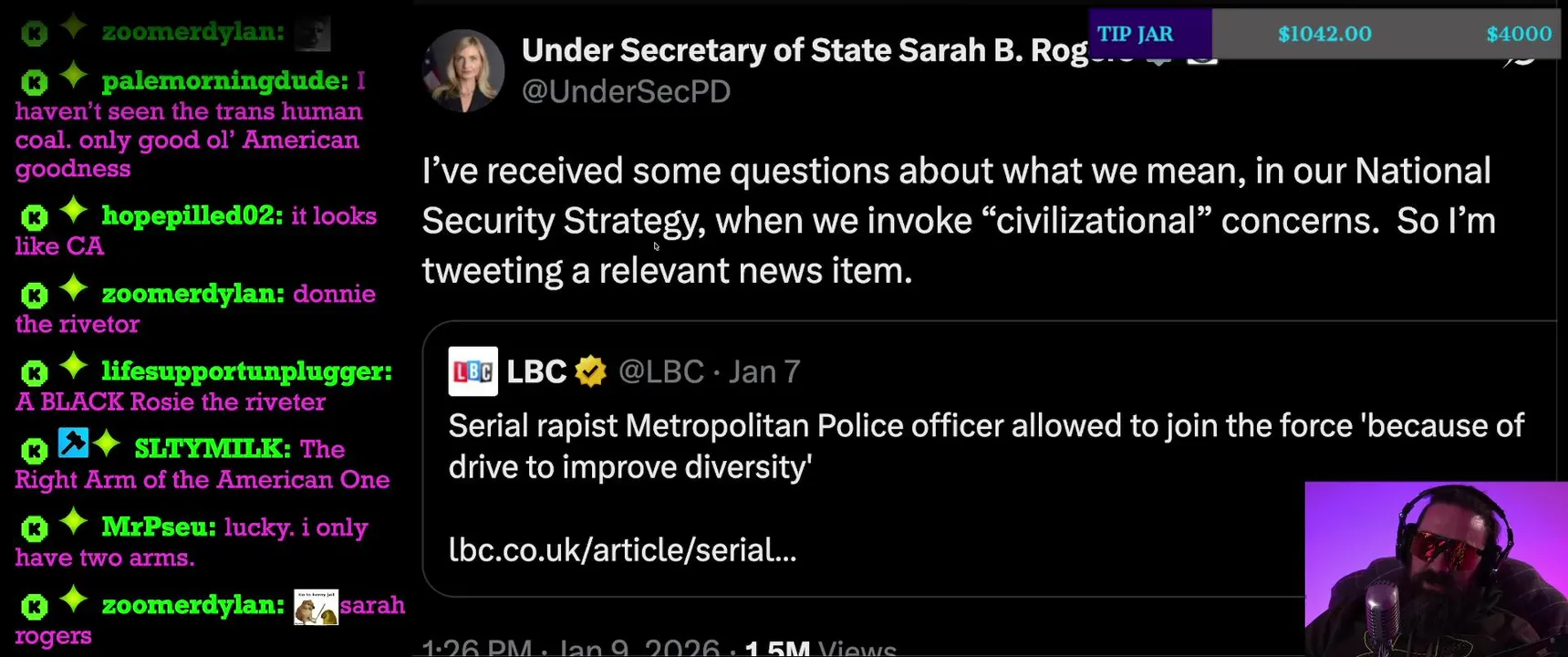This screenshot has height=657, width=1568.
Task: Select the lifesupportunplugger username in chat
Action: click(246, 371)
